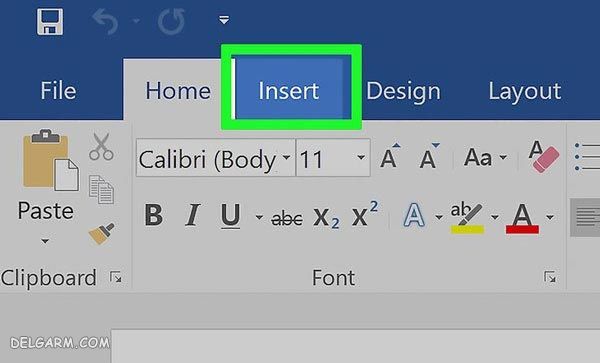Expand the font size 11 dropdown
The image size is (600, 363).
360,157
